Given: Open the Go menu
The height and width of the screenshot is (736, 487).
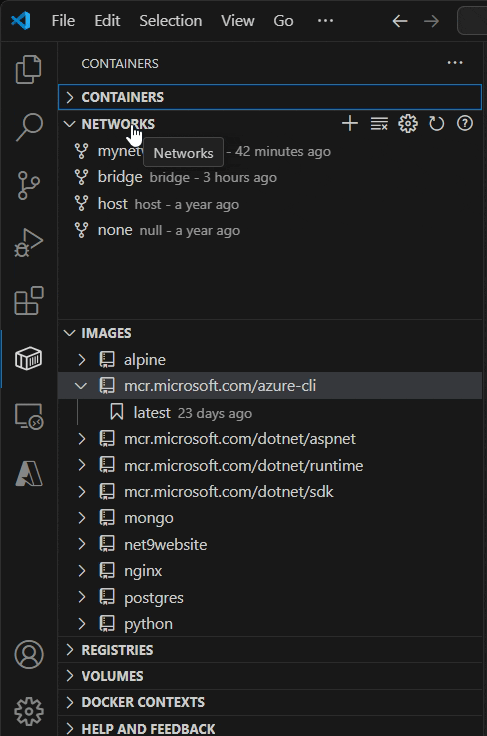Looking at the screenshot, I should pyautogui.click(x=283, y=21).
